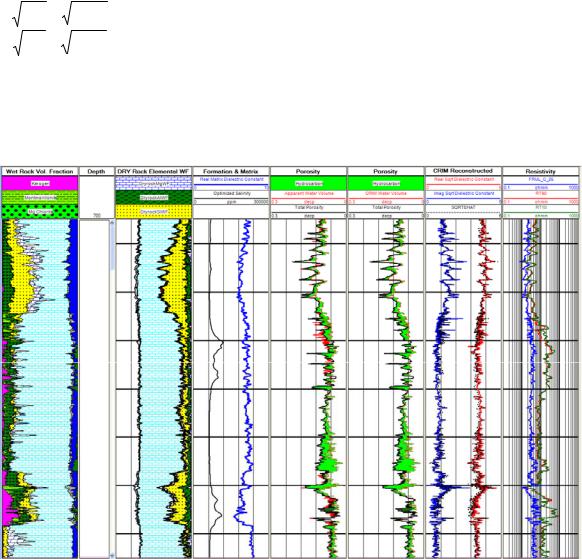Select the DRY Rock Elemental WF track header
The image size is (582, 559).
coord(154,171)
